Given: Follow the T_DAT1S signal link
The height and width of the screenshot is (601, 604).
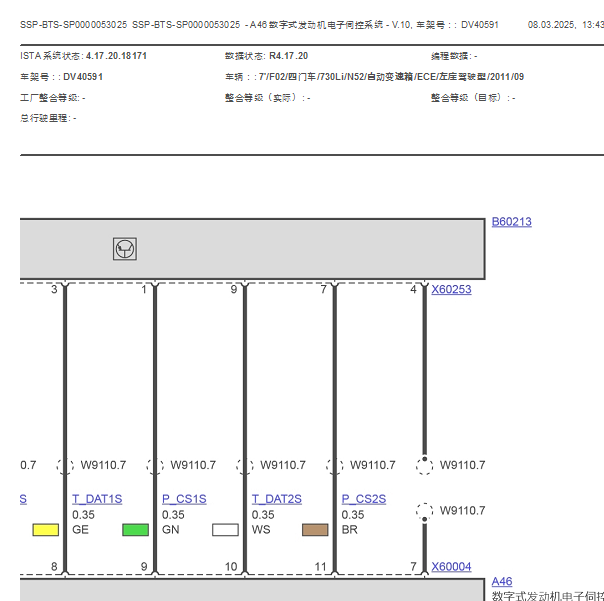Looking at the screenshot, I should [97, 499].
